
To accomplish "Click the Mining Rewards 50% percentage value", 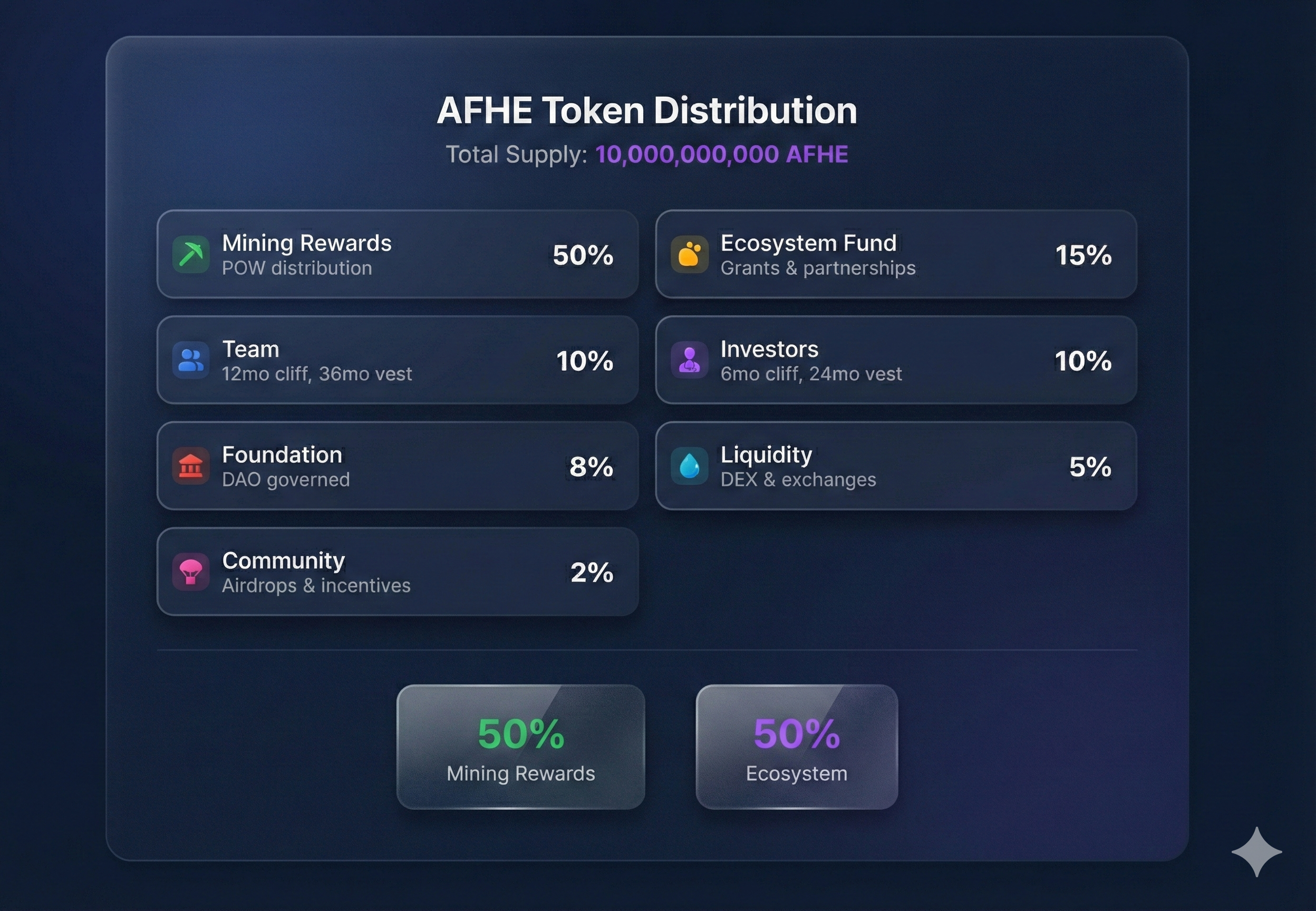I will click(583, 255).
